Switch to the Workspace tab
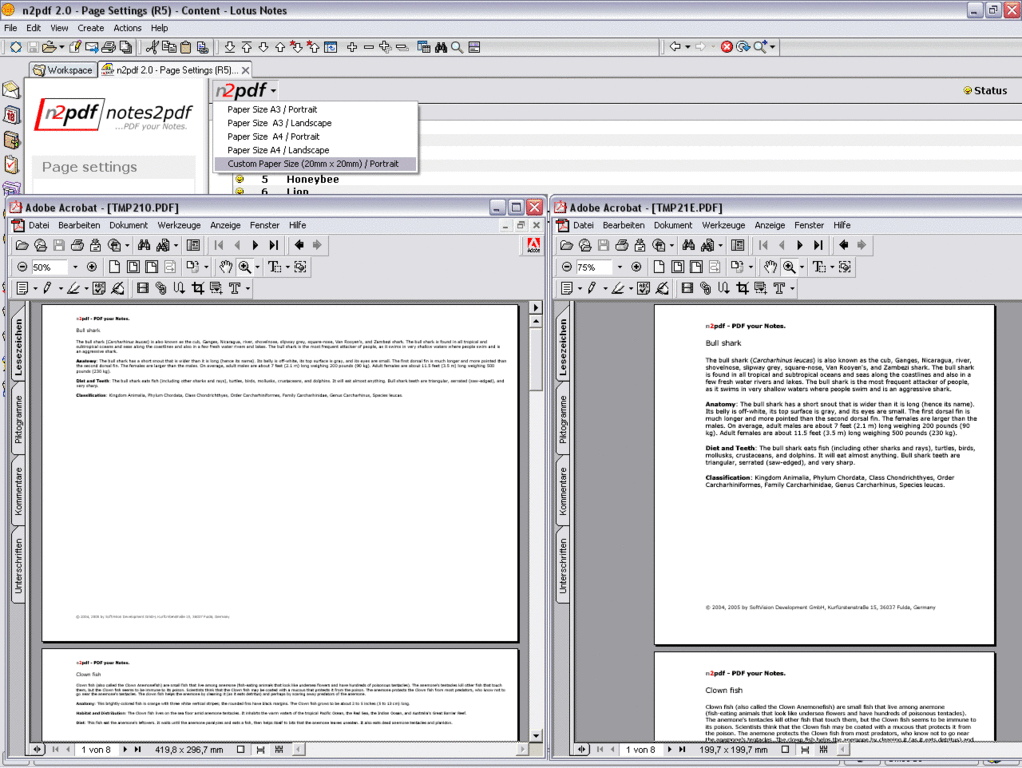The width and height of the screenshot is (1022, 768). click(63, 70)
